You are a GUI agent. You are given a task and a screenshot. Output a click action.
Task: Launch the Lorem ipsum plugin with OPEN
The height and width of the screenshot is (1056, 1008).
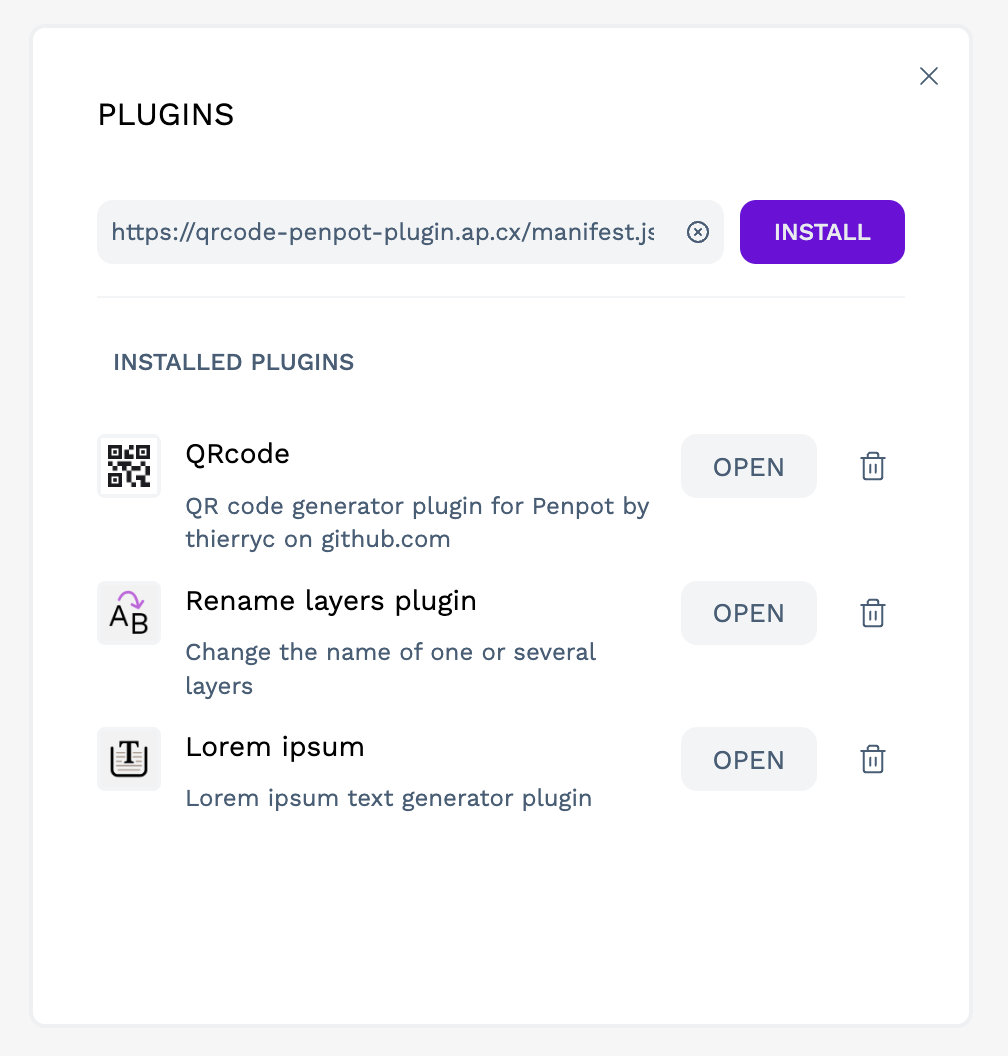pos(748,759)
